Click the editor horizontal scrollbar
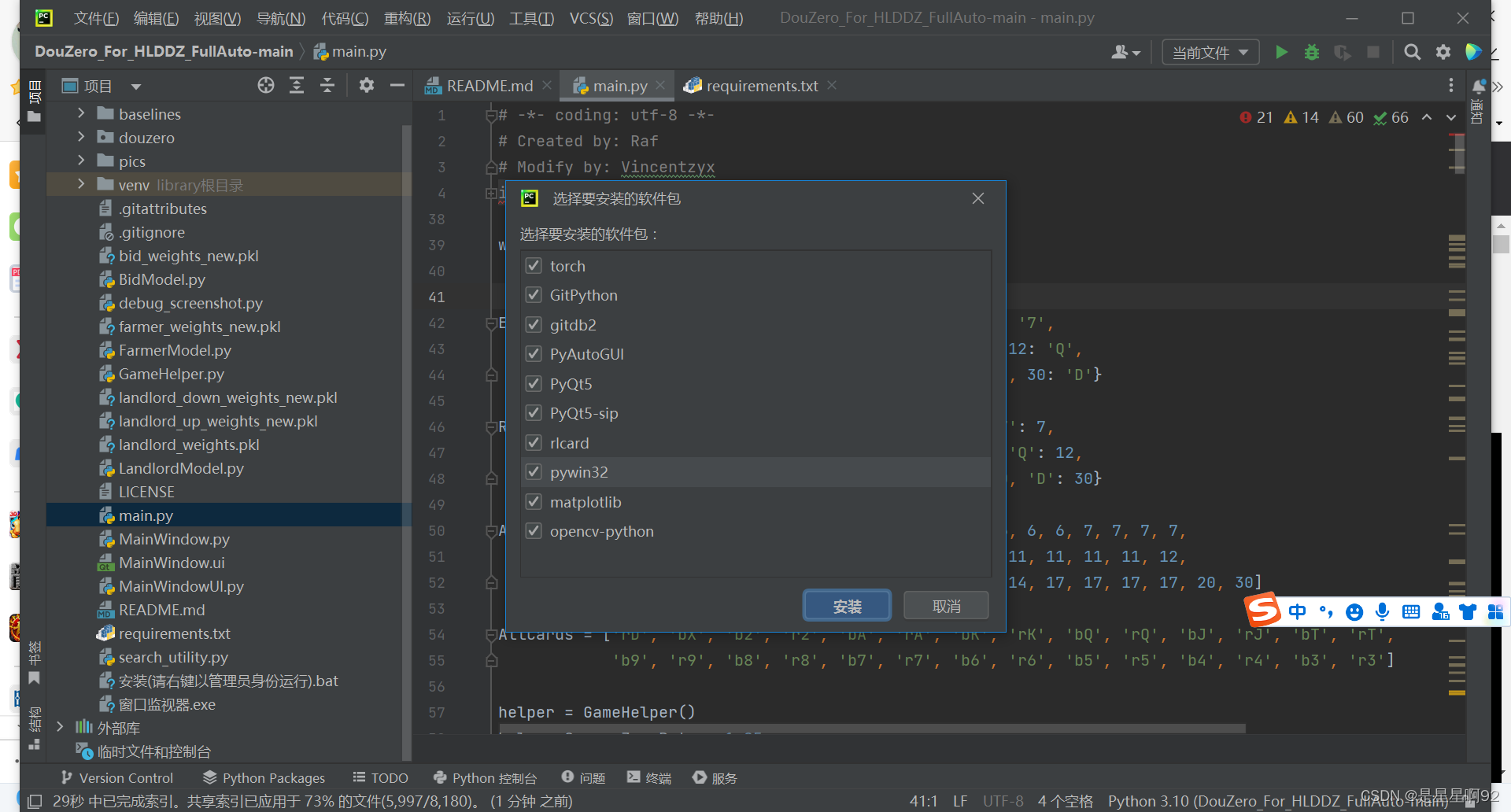Screen dimensions: 1511x812 point(872,729)
